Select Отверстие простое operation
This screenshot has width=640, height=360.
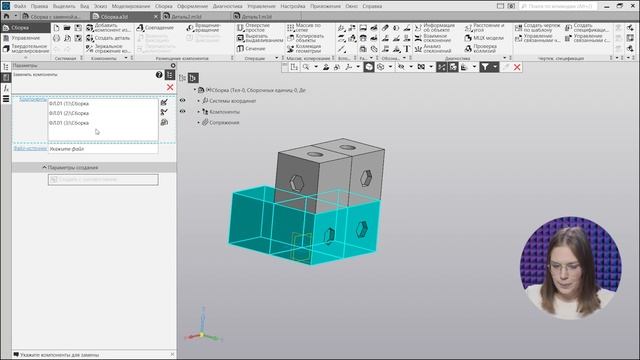point(254,28)
